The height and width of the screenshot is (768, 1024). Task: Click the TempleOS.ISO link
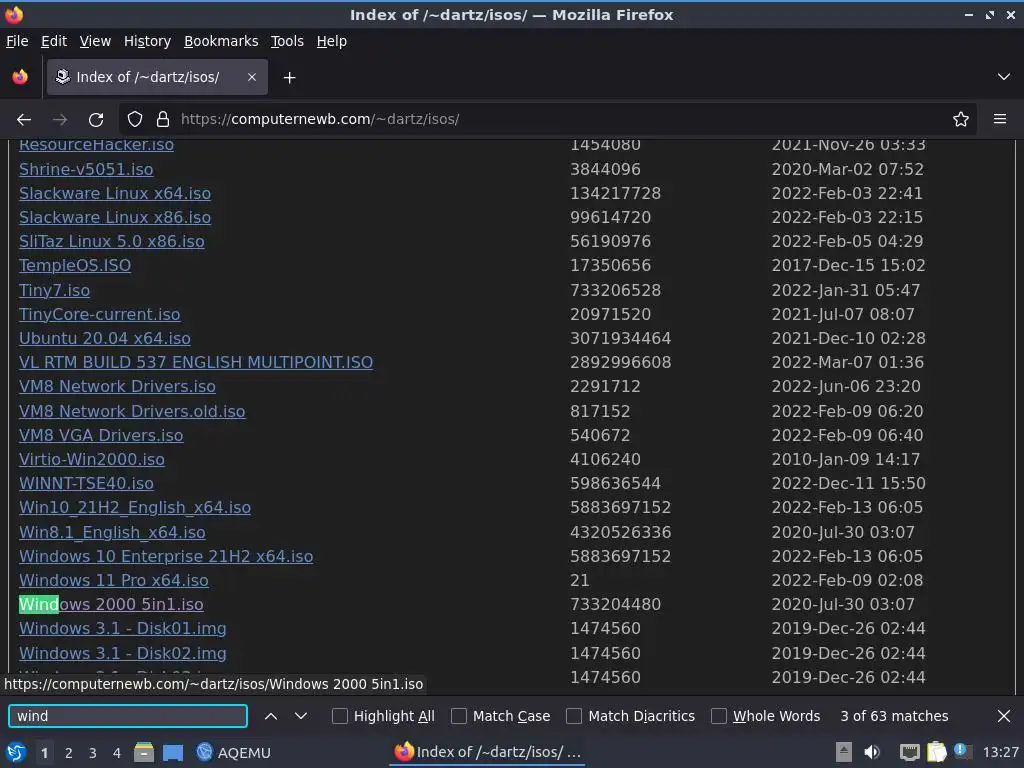(x=75, y=265)
